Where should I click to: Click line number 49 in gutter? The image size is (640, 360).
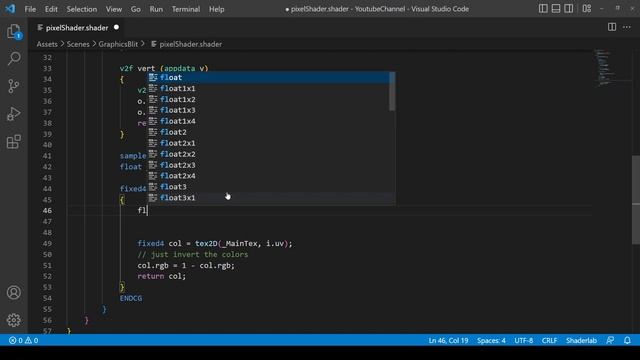[47, 244]
